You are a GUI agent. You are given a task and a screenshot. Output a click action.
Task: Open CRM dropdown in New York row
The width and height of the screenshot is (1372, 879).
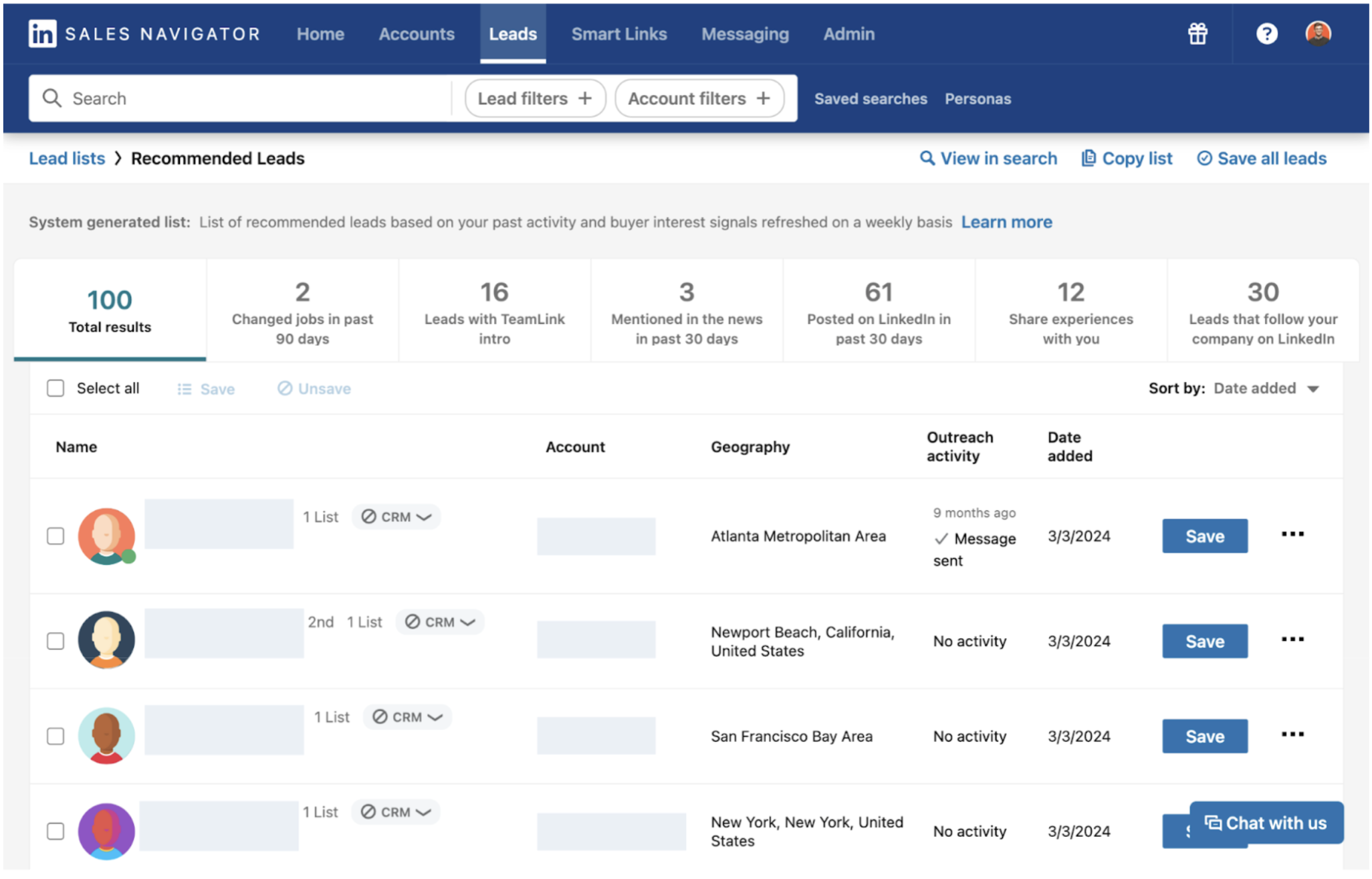click(395, 812)
